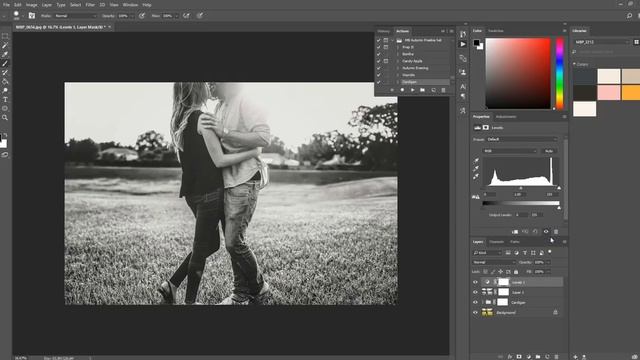Select the Autumn Evening action
Screen dimensions: 640x360
point(415,68)
